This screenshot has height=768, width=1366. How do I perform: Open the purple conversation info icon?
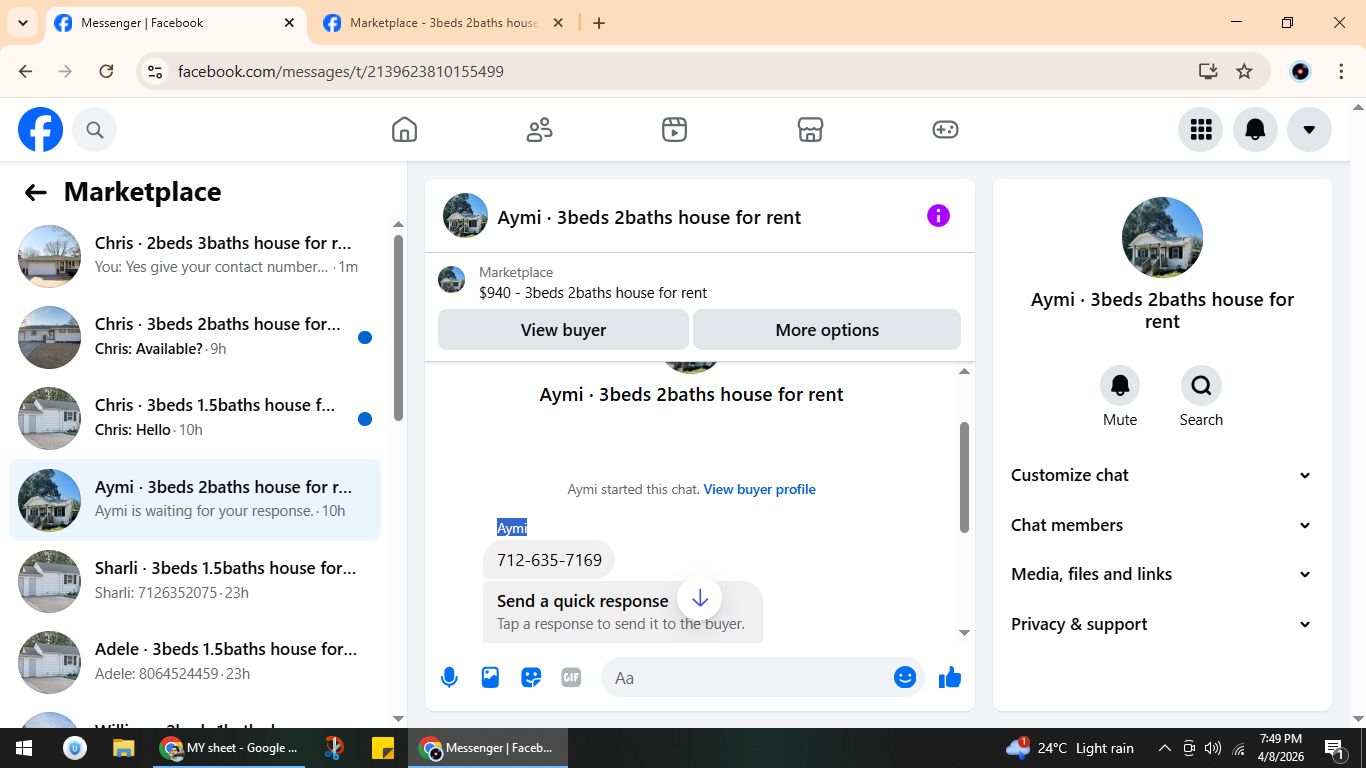(938, 216)
